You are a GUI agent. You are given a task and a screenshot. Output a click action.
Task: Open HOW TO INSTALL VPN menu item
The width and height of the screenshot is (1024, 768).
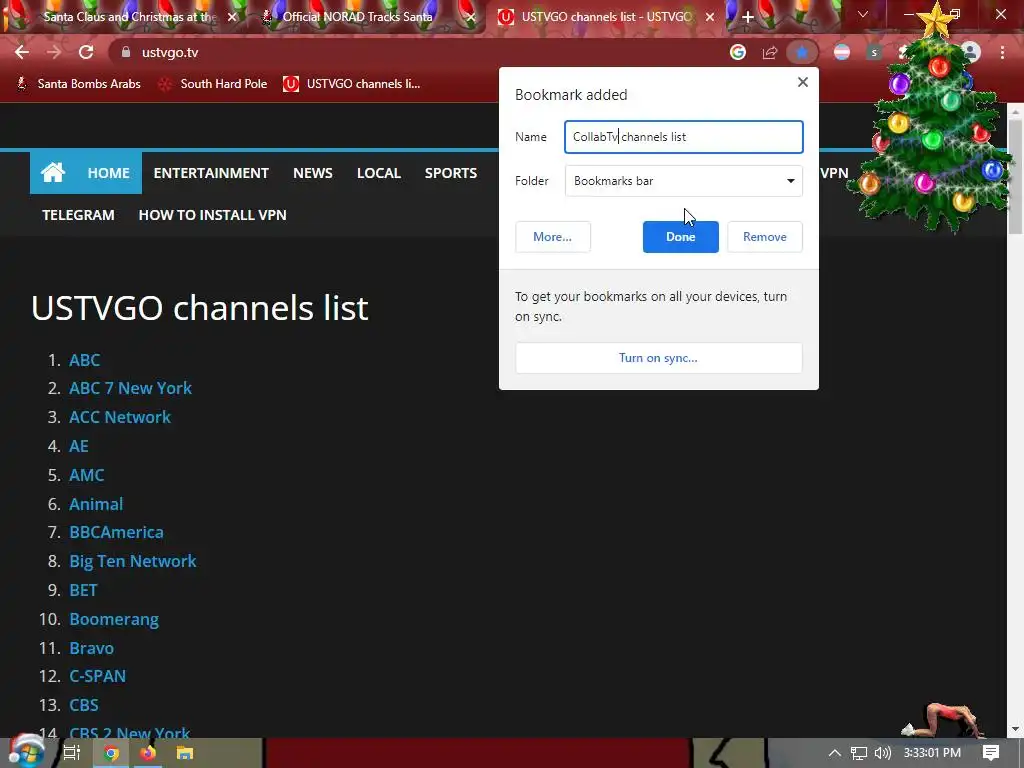point(212,215)
